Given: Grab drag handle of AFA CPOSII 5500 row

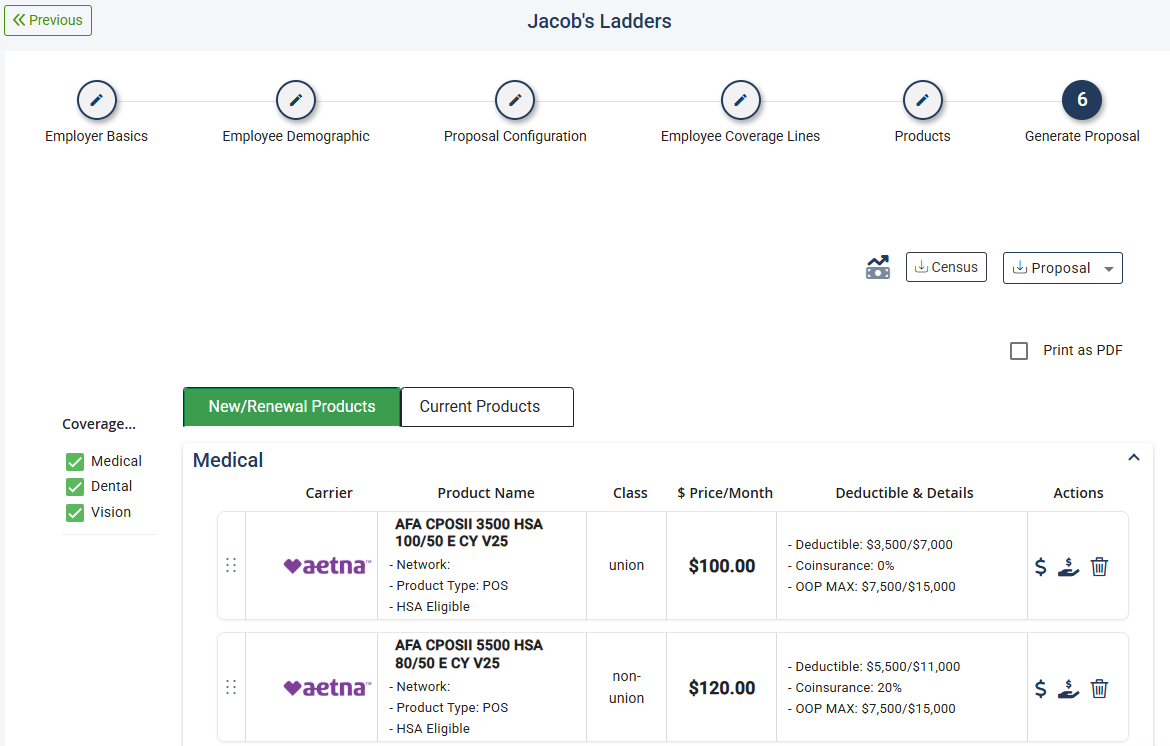Looking at the screenshot, I should pyautogui.click(x=231, y=687).
